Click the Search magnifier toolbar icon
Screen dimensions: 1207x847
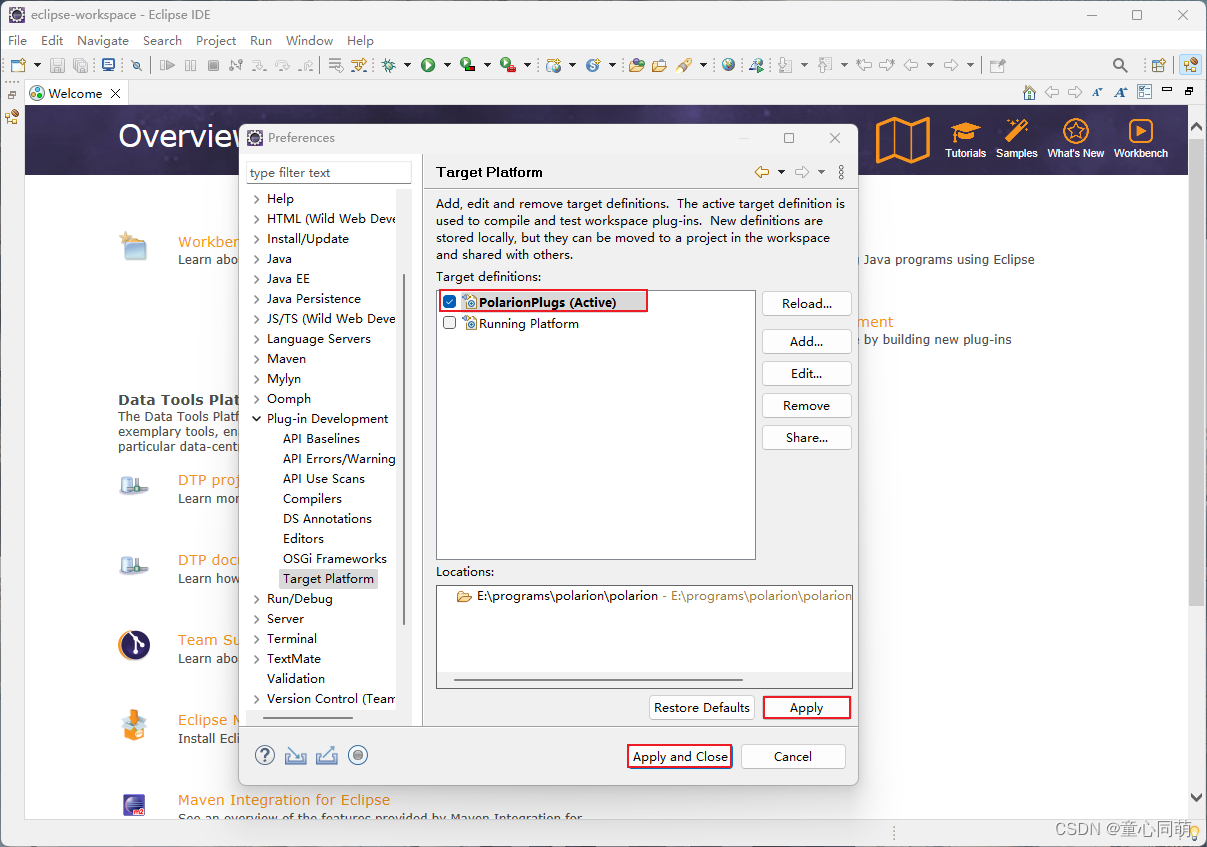click(1120, 65)
